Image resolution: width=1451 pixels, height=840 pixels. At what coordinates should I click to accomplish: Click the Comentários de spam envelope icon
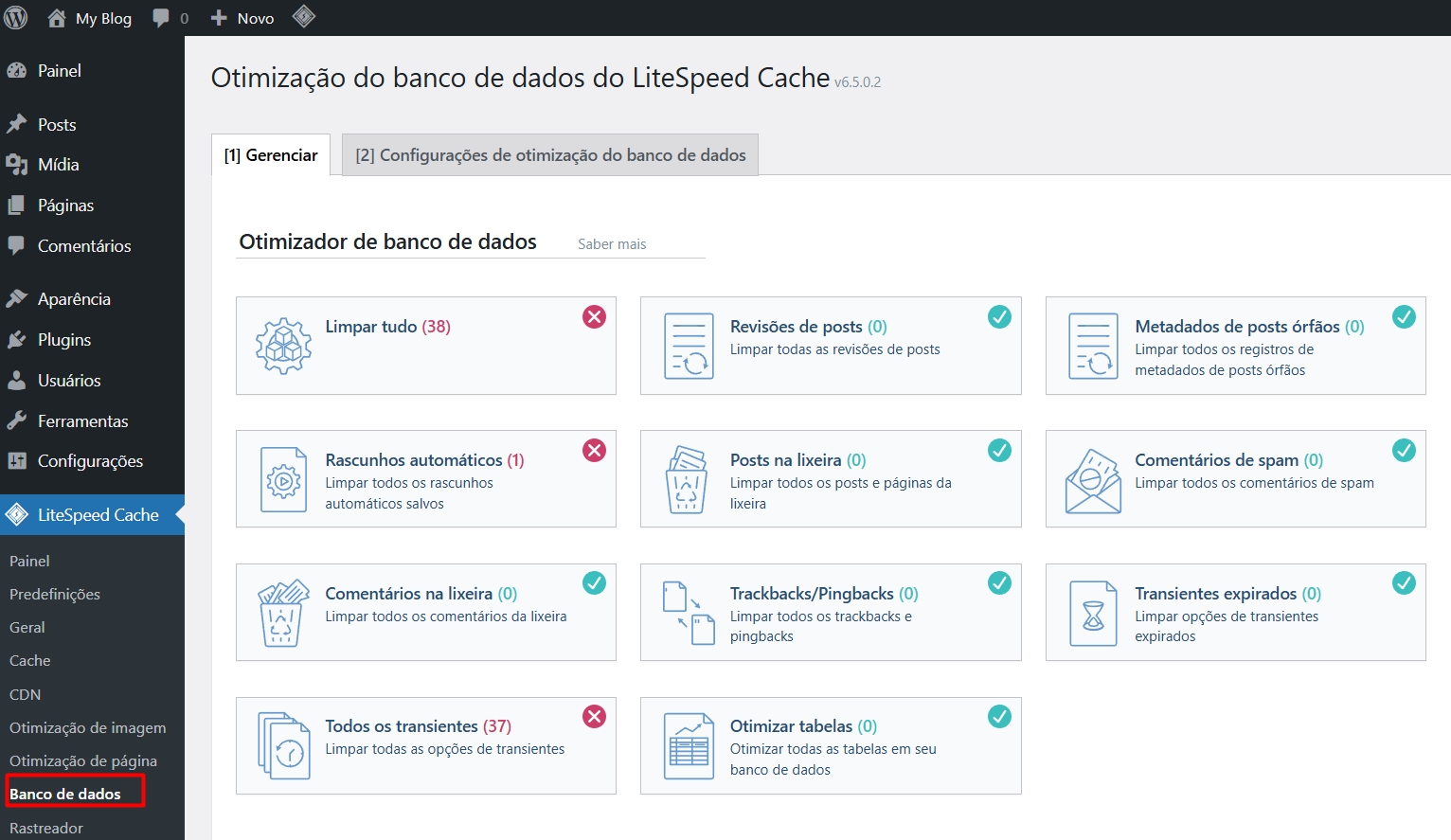click(x=1092, y=479)
